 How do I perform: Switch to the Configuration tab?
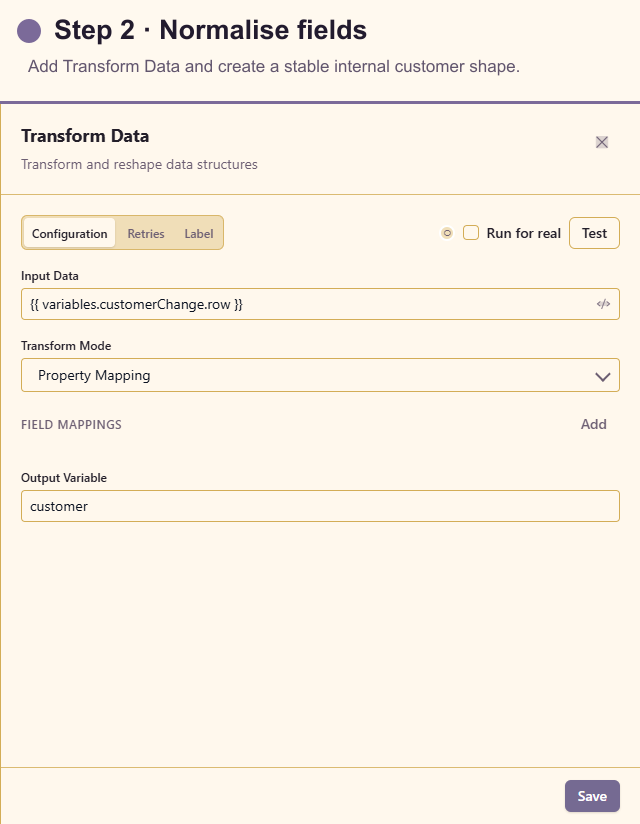click(69, 233)
